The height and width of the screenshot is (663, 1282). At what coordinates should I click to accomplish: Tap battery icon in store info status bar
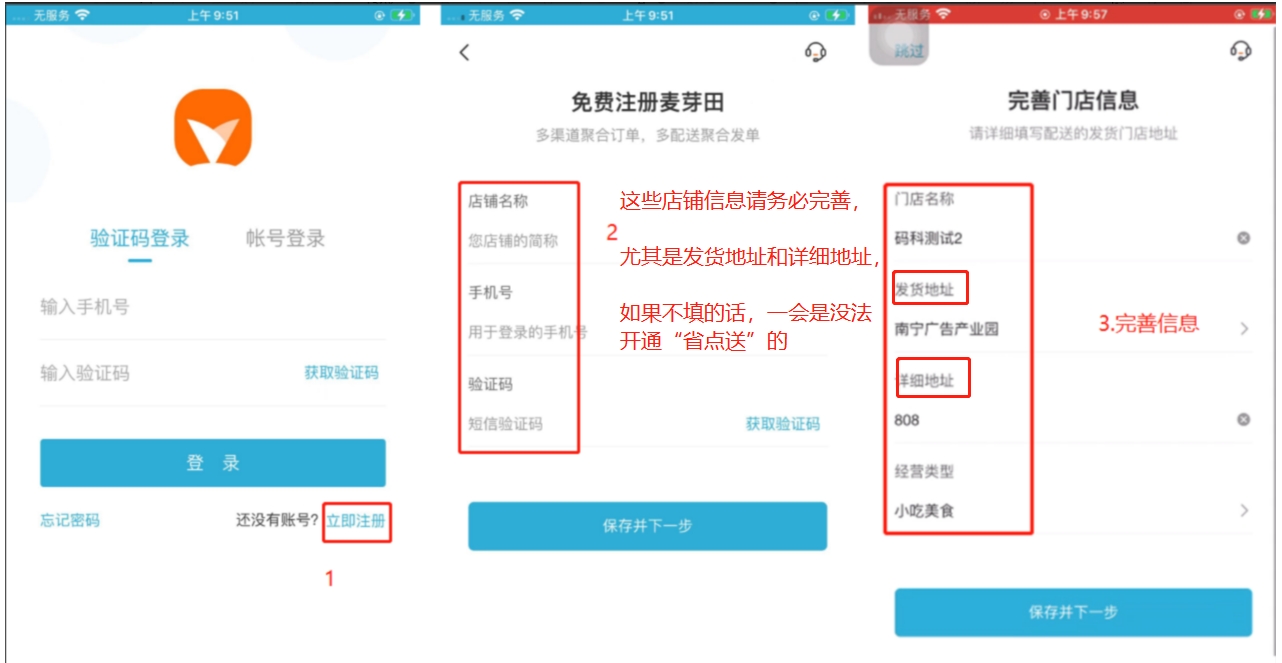pyautogui.click(x=1262, y=14)
